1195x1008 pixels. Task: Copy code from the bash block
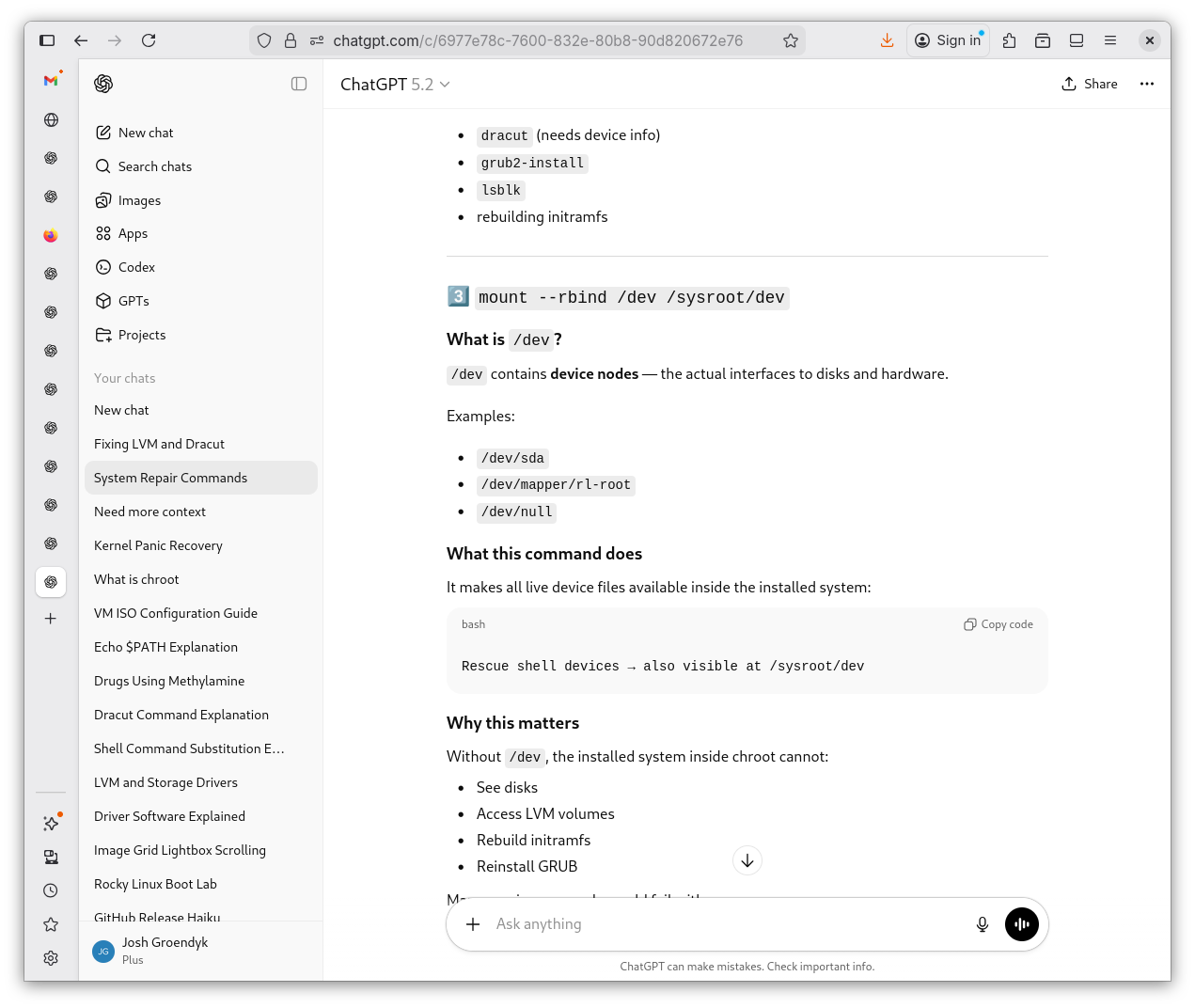[x=998, y=624]
